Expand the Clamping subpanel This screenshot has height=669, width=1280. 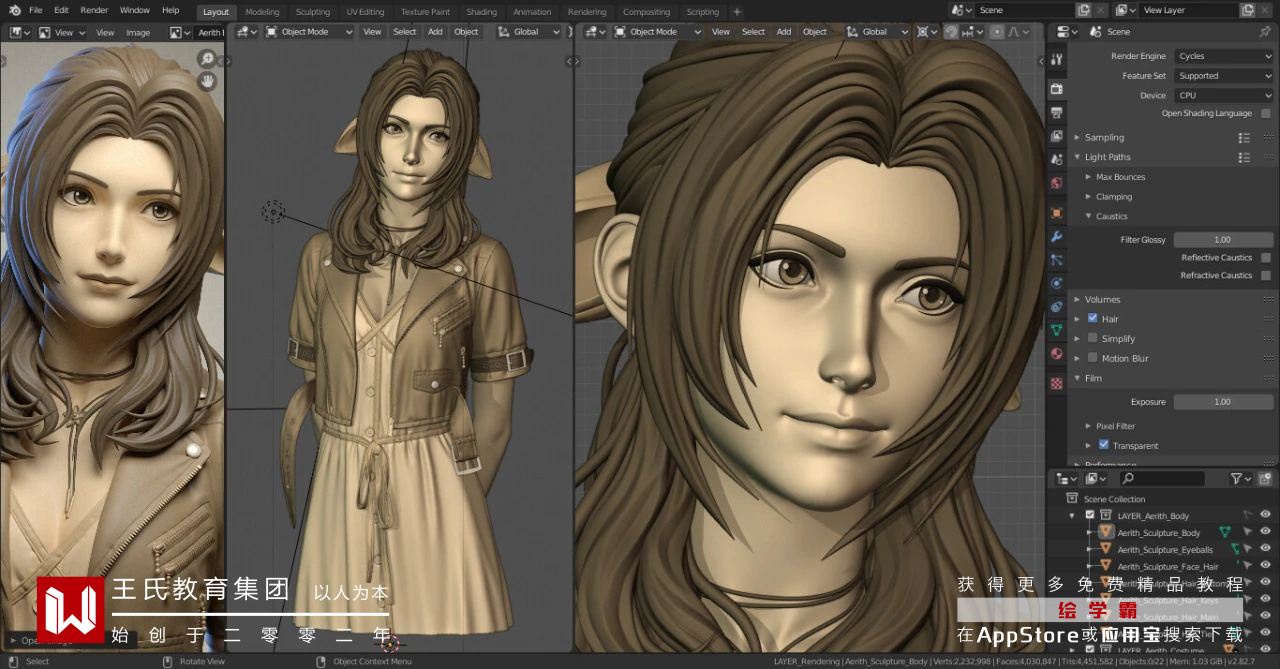(1114, 197)
